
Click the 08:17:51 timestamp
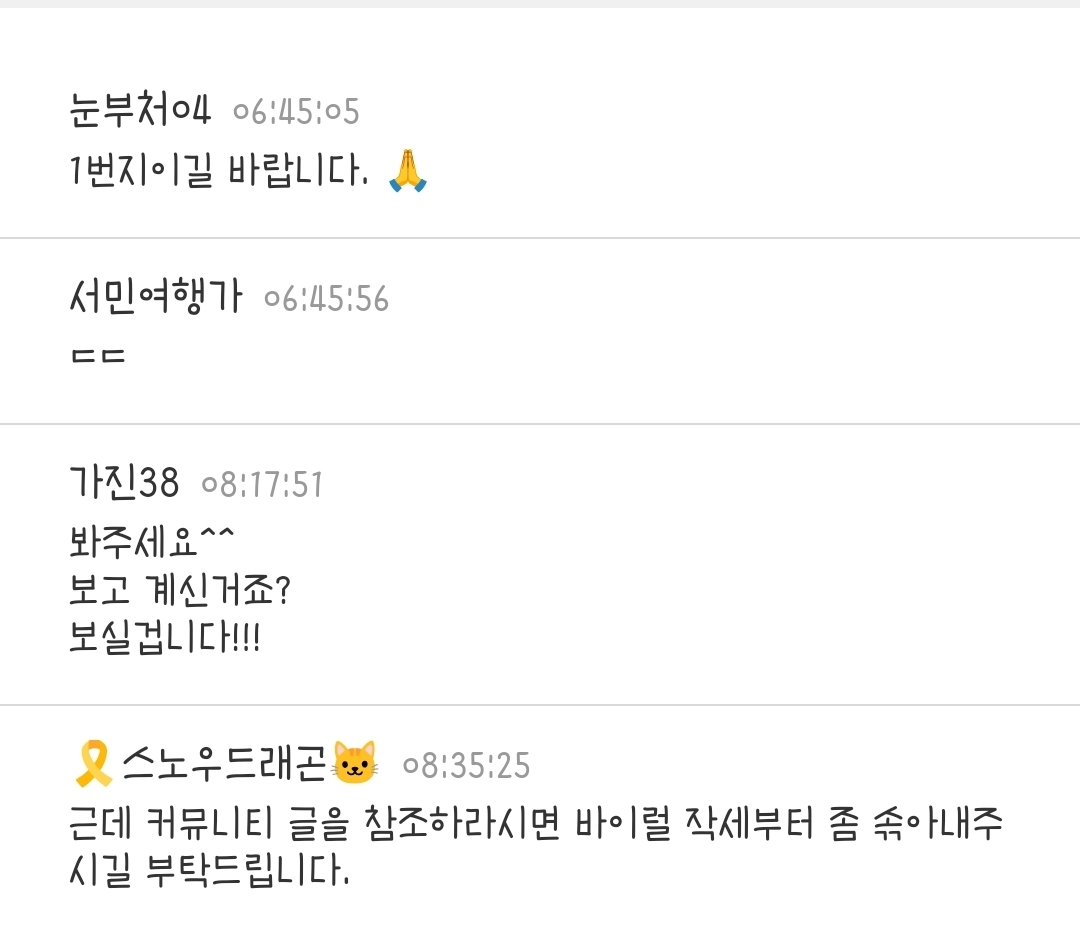(262, 485)
